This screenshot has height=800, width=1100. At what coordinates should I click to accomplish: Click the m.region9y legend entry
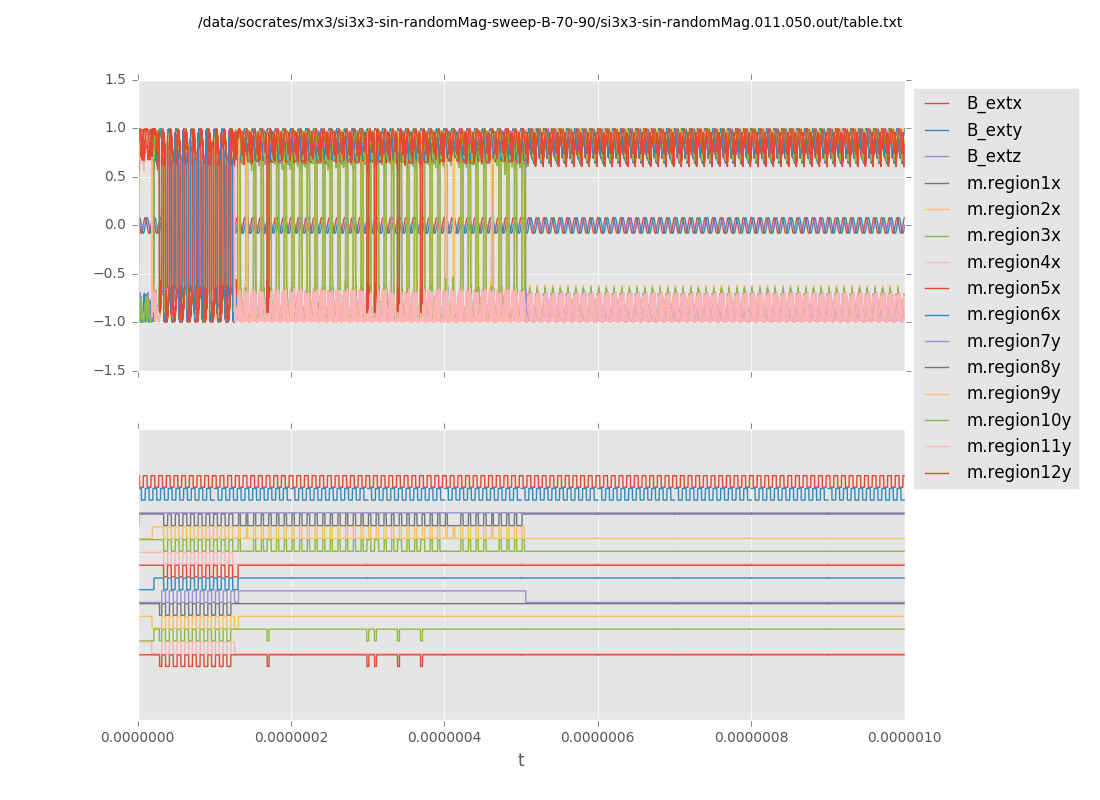1013,393
